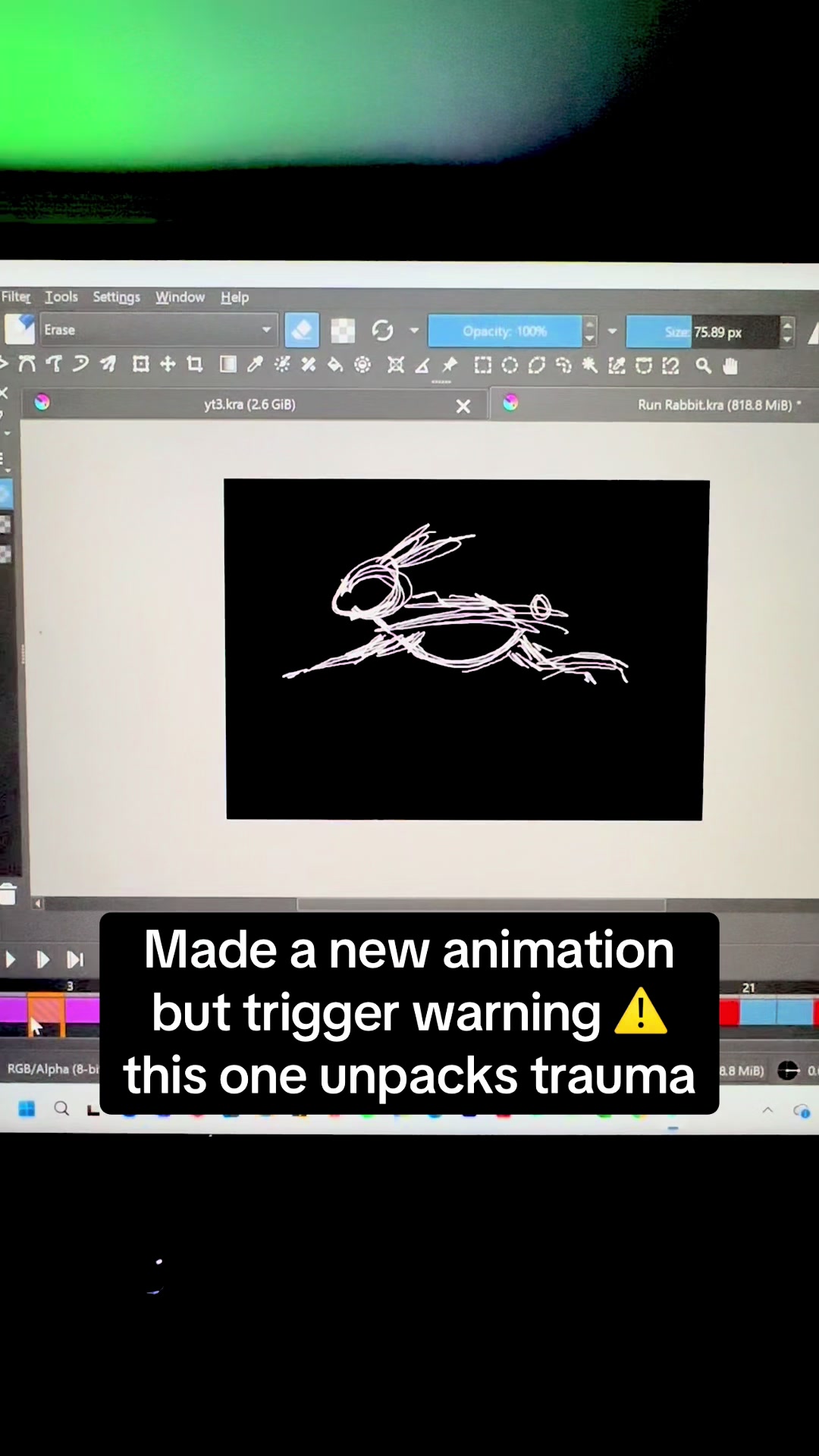This screenshot has height=1456, width=819.
Task: Open the OneDrive cloud tray icon
Action: pos(802,1112)
